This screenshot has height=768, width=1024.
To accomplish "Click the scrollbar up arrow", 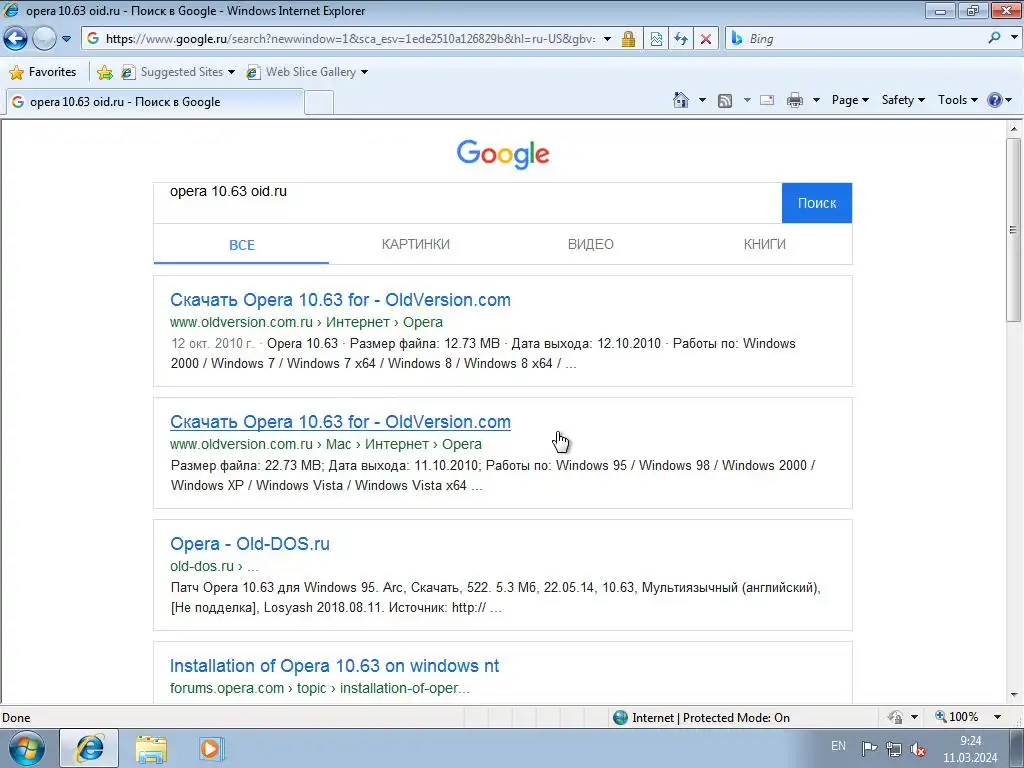I will pos(1014,129).
